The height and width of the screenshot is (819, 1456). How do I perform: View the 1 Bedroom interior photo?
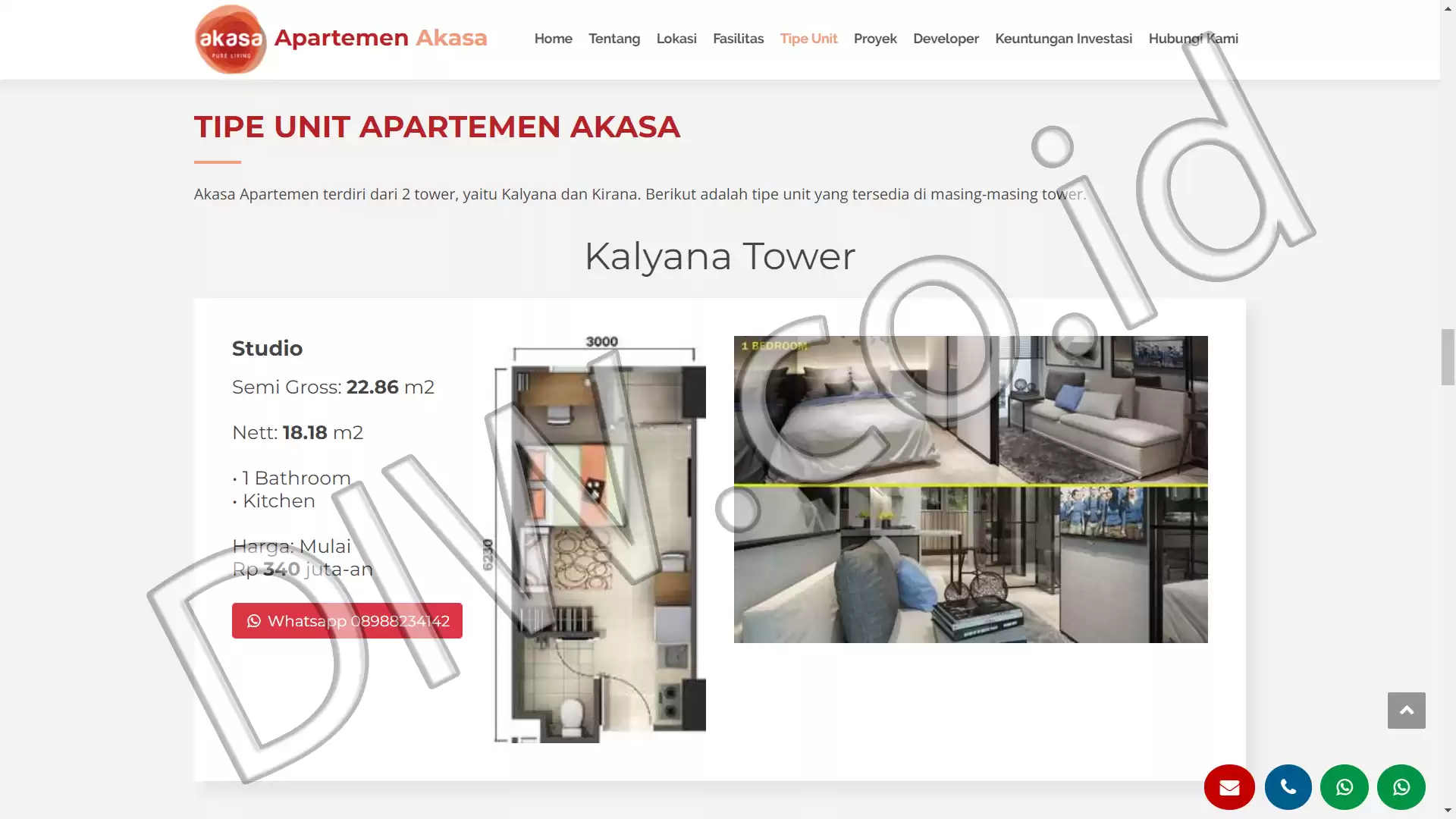click(971, 489)
